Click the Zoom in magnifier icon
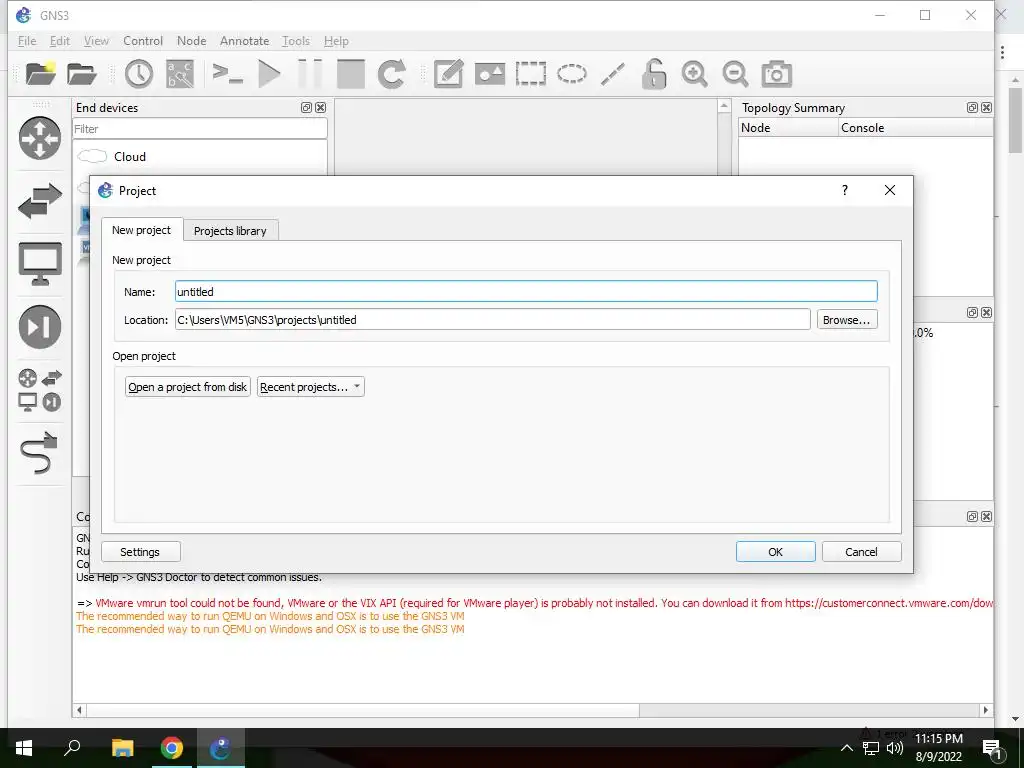The width and height of the screenshot is (1024, 768). point(694,73)
